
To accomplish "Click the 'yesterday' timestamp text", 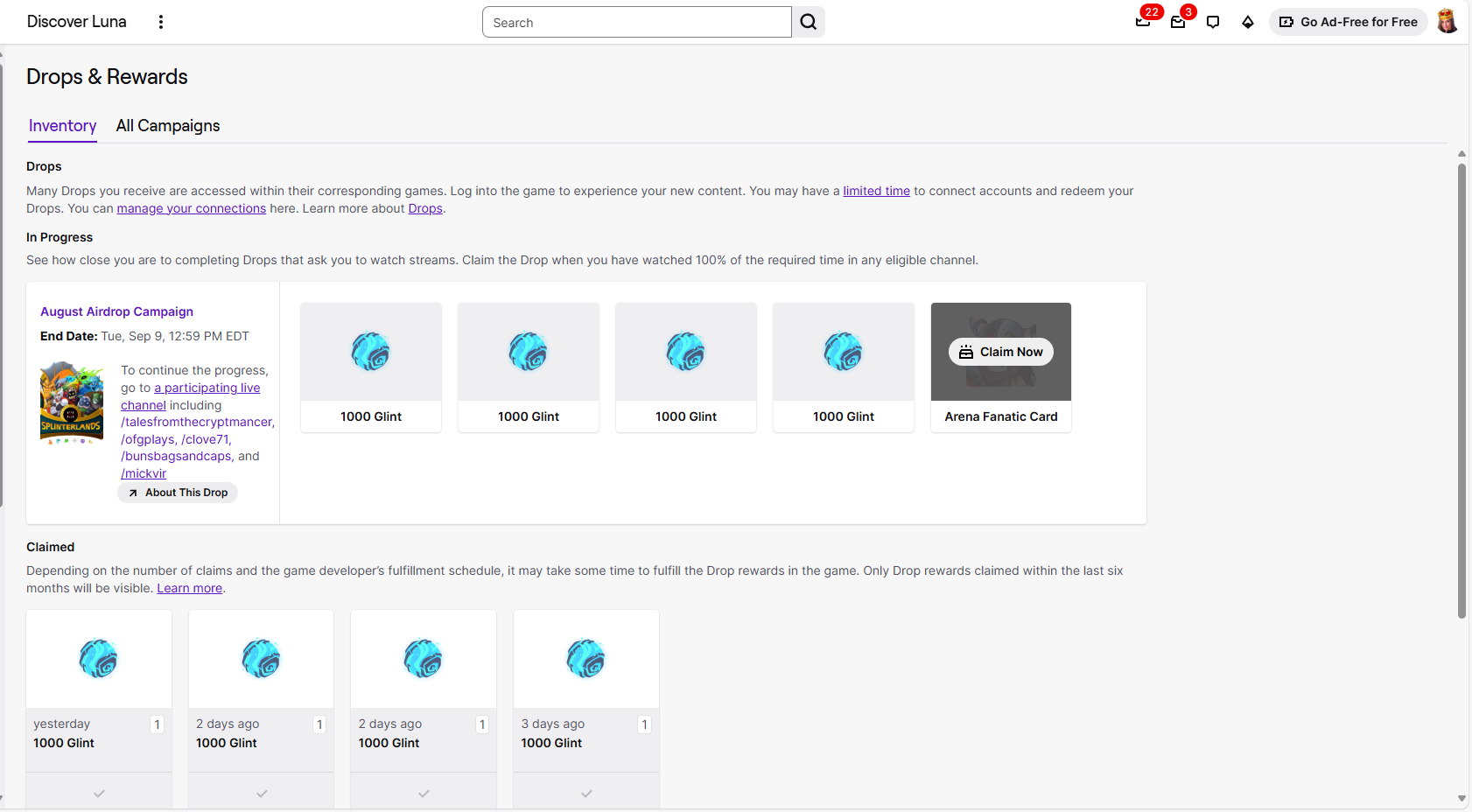I will tap(62, 724).
